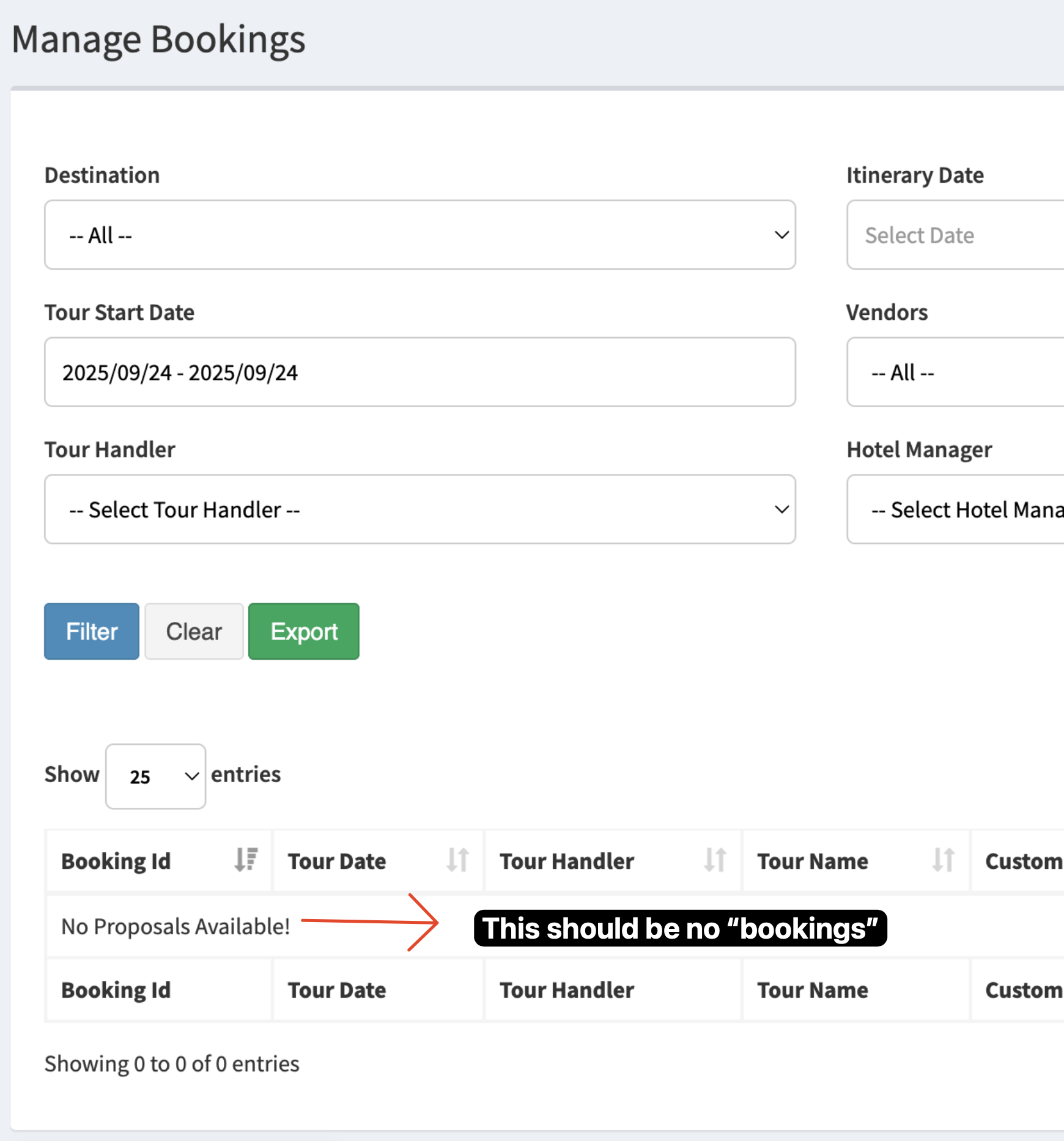The image size is (1064, 1141).
Task: Click the Customer column header
Action: point(1022,861)
